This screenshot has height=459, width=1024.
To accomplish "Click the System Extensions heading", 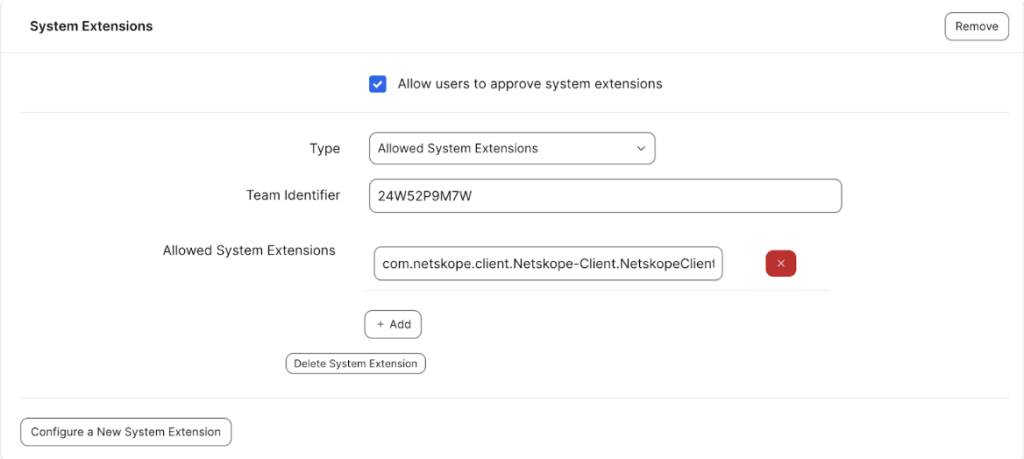I will tap(91, 26).
